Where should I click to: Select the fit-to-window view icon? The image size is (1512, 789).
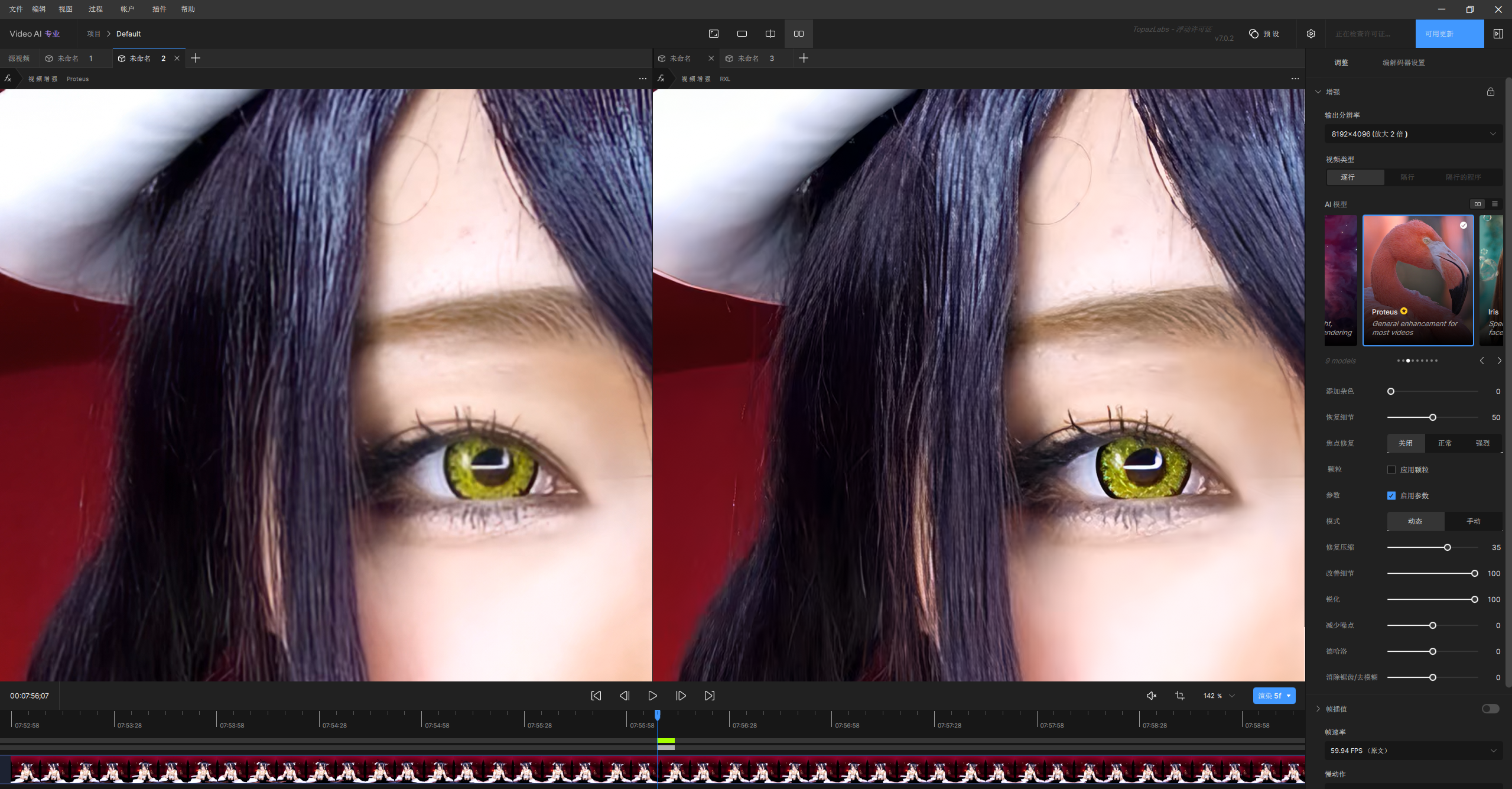click(714, 34)
